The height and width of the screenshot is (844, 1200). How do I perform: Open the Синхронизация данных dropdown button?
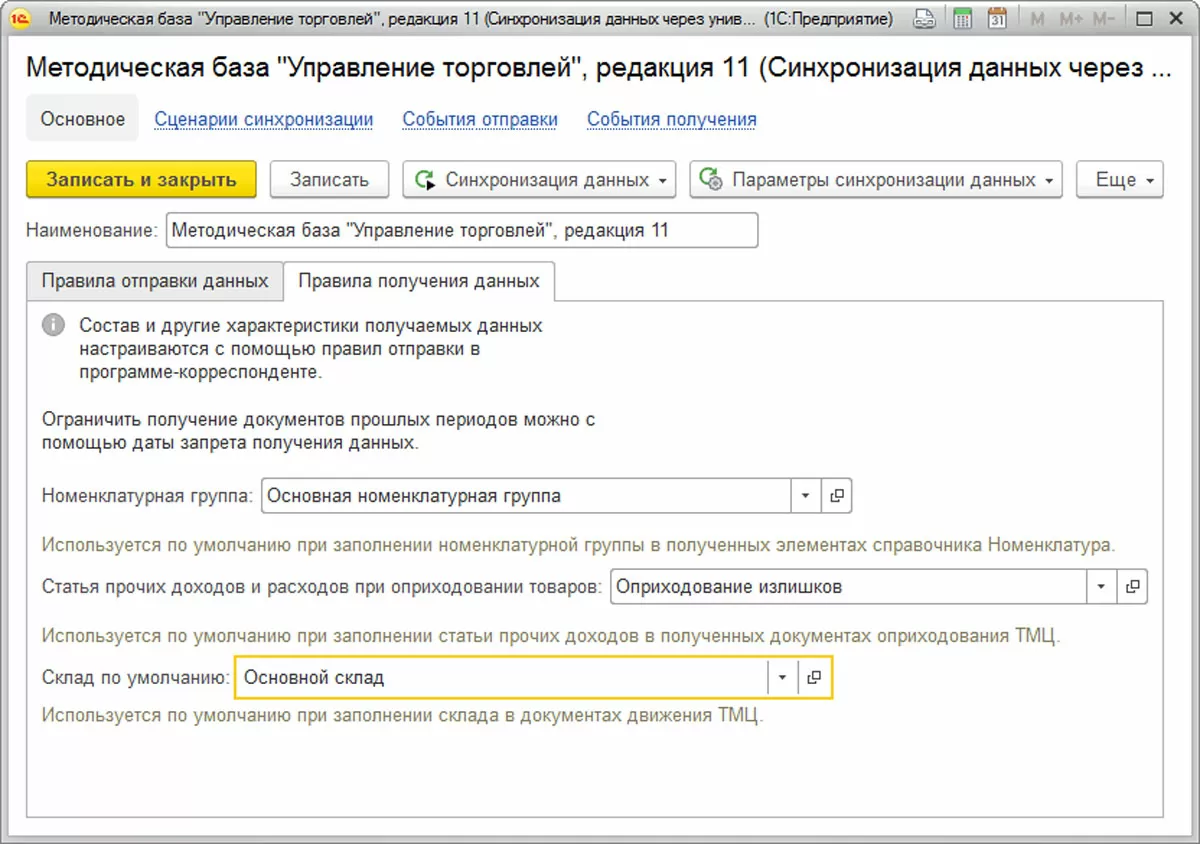[x=540, y=180]
